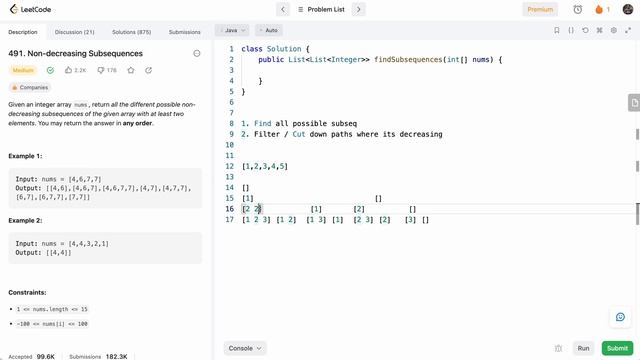640x360 pixels.
Task: Open the Problem List
Action: [x=321, y=9]
